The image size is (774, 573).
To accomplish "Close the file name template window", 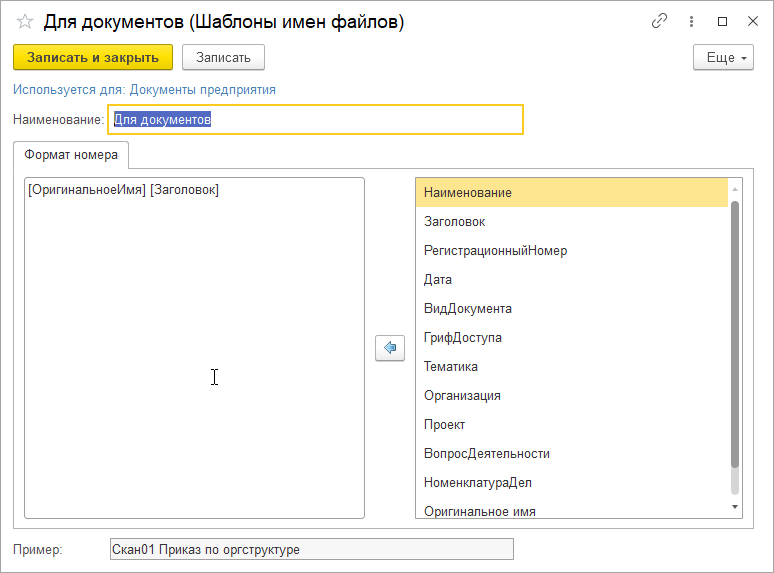I will point(751,21).
